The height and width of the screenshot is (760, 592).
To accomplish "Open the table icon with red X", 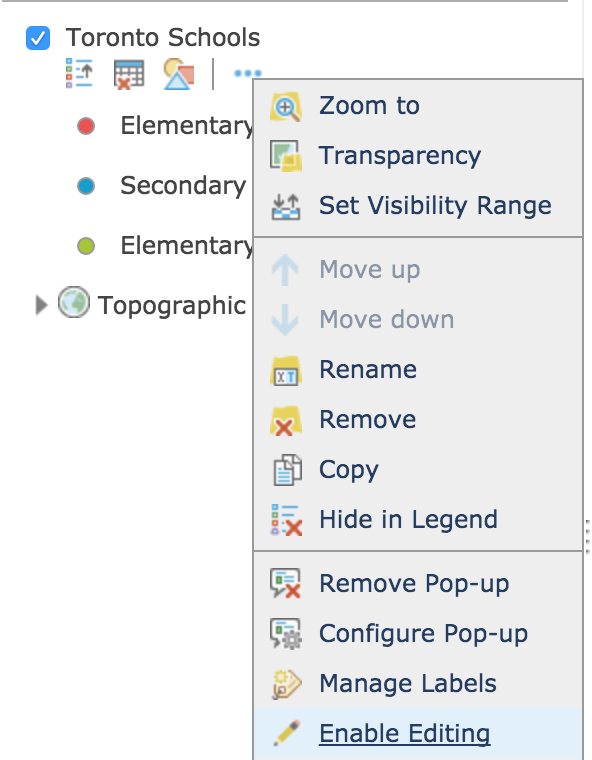I will pyautogui.click(x=129, y=74).
